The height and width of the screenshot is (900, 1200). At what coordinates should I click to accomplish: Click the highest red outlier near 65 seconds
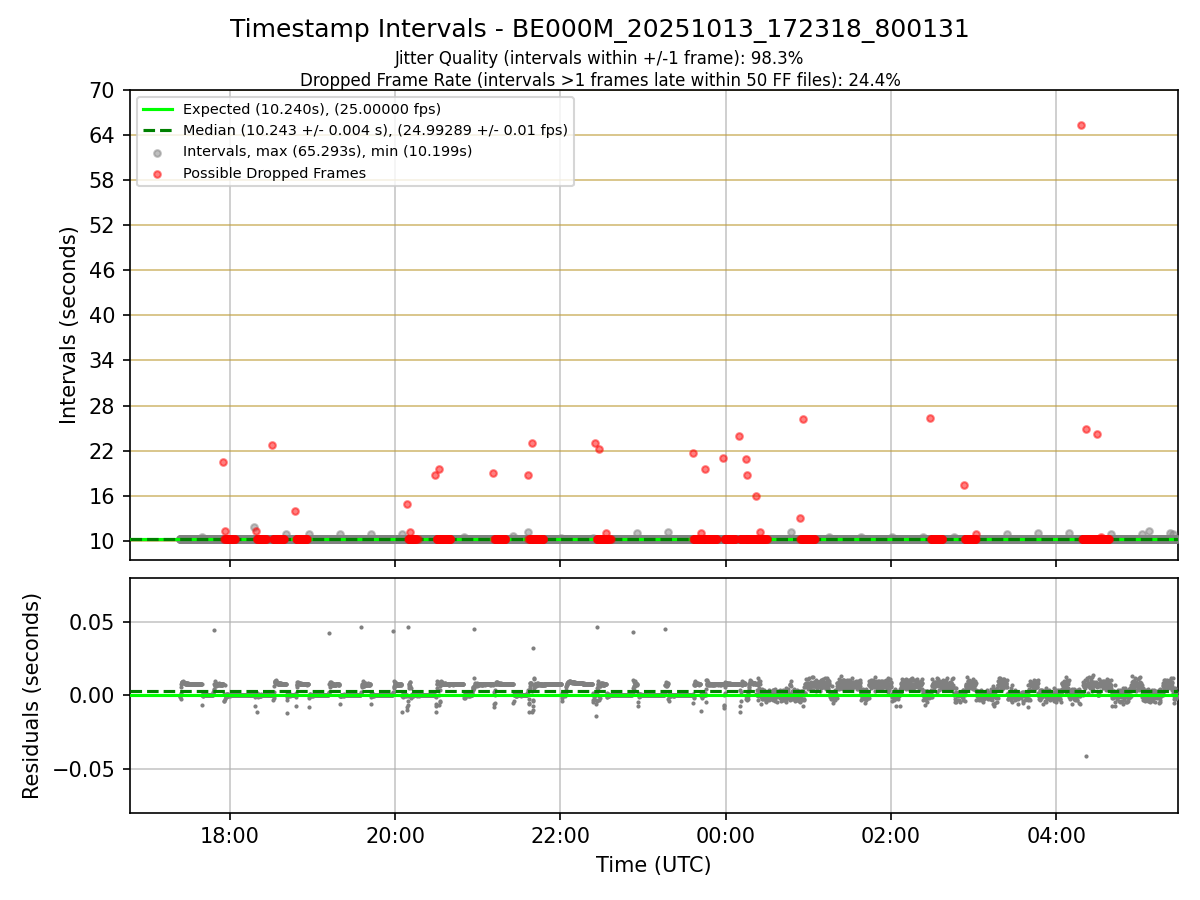click(x=1081, y=125)
